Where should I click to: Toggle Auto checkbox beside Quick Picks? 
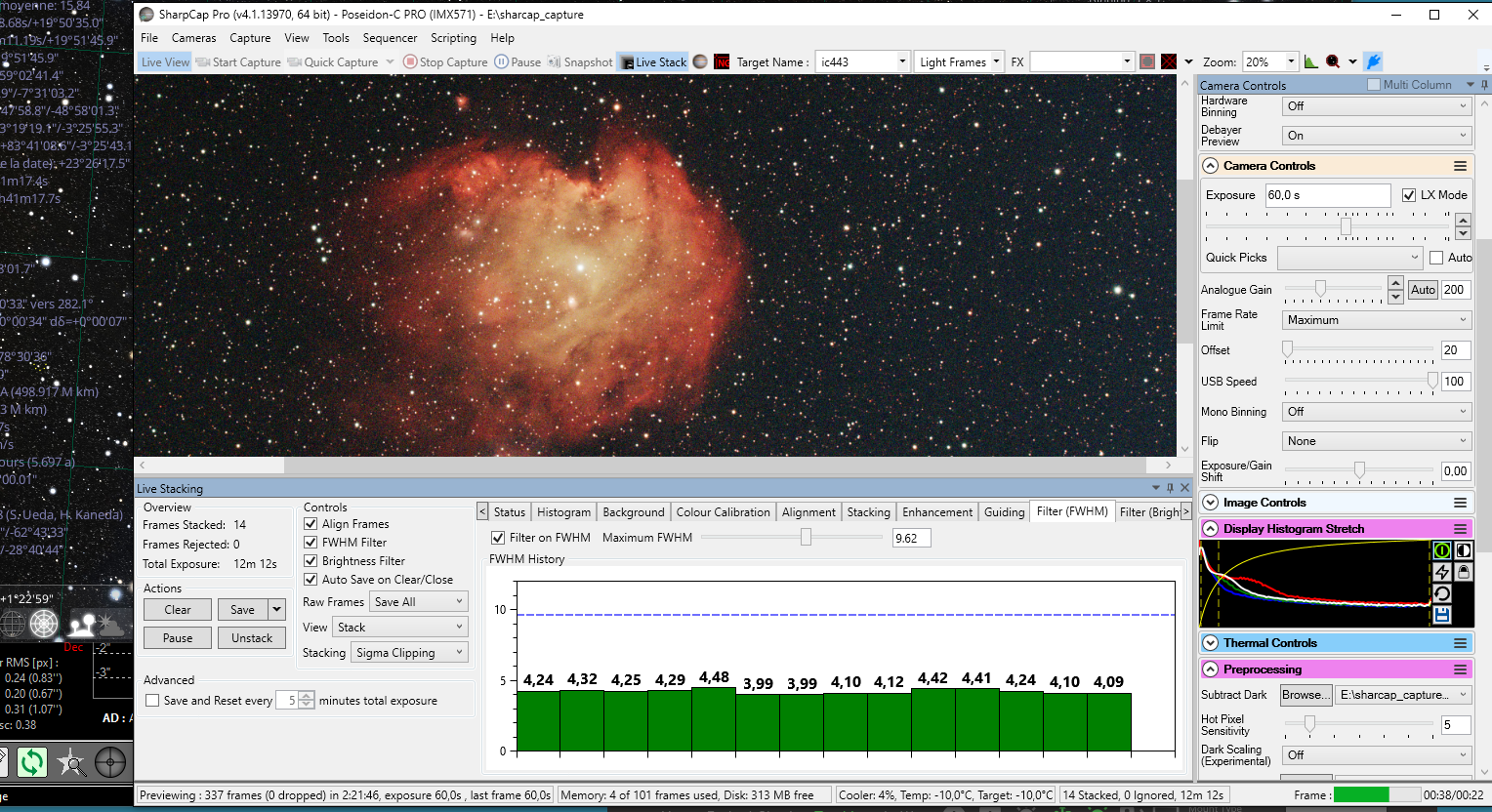click(x=1436, y=258)
